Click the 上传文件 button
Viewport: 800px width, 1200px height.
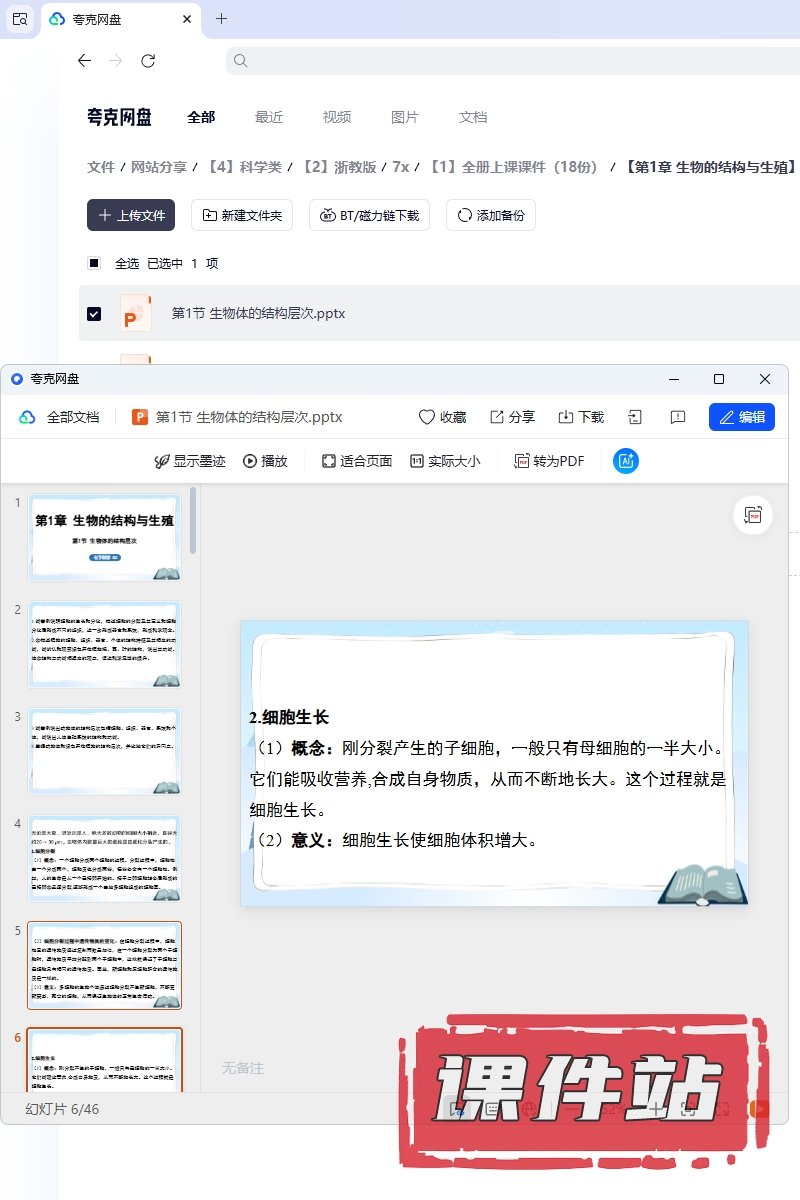click(131, 215)
